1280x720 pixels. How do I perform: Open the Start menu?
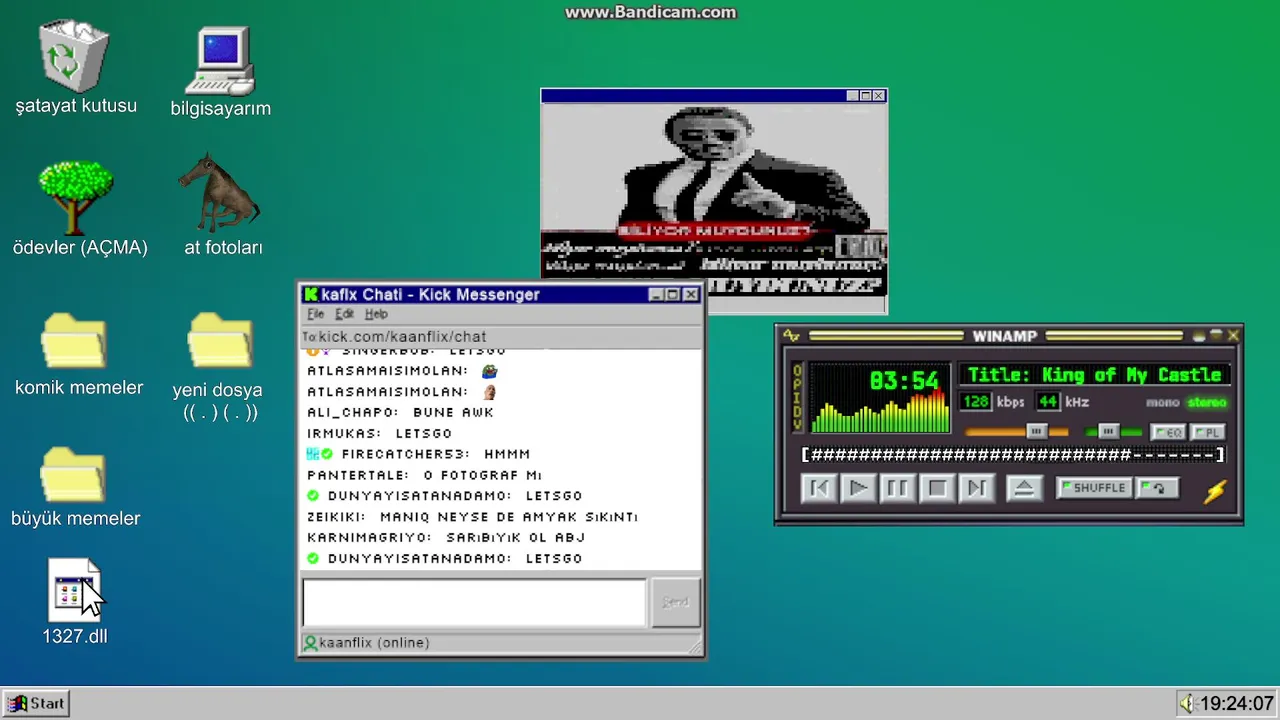(36, 703)
